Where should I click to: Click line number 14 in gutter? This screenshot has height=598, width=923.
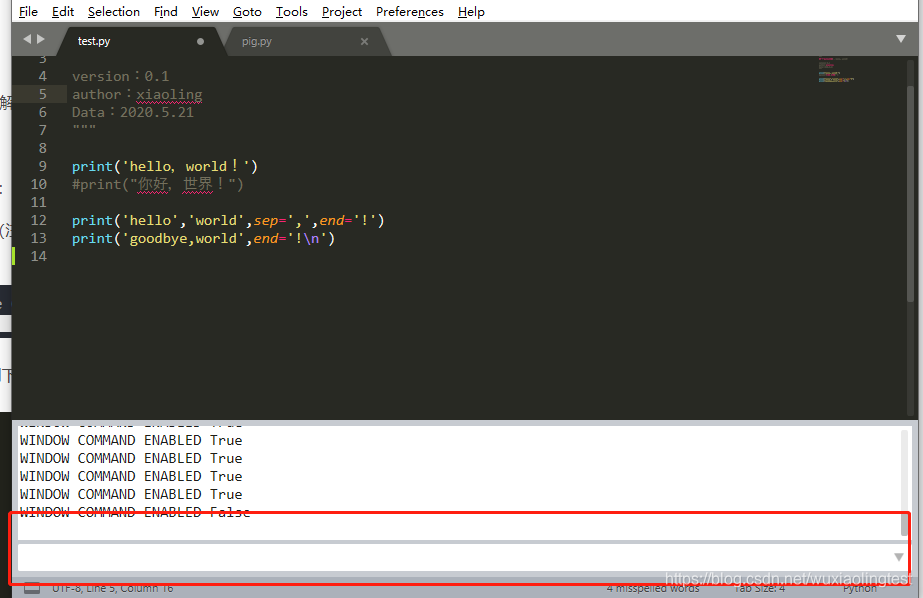38,256
